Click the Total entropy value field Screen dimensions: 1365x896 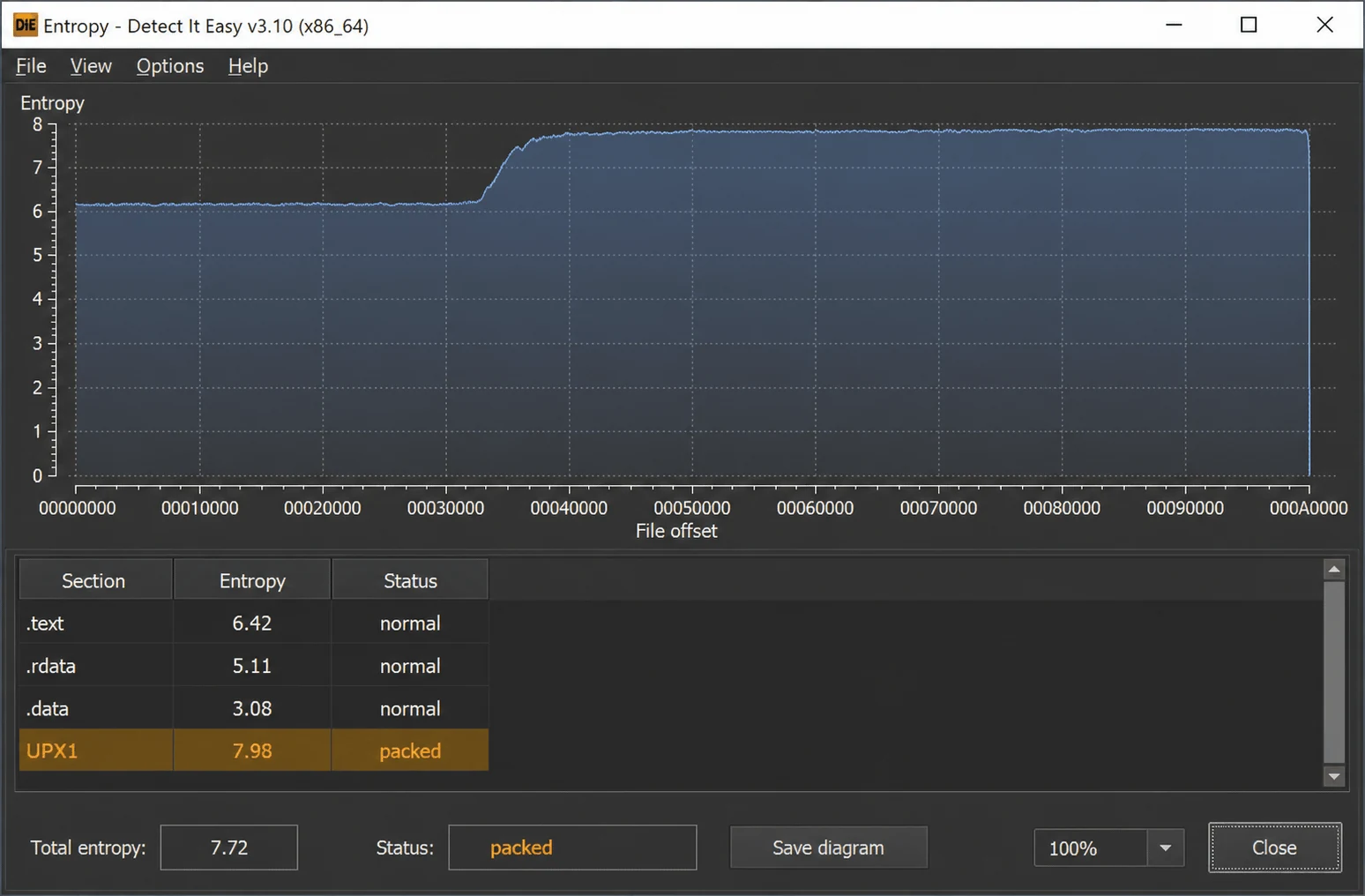(229, 847)
